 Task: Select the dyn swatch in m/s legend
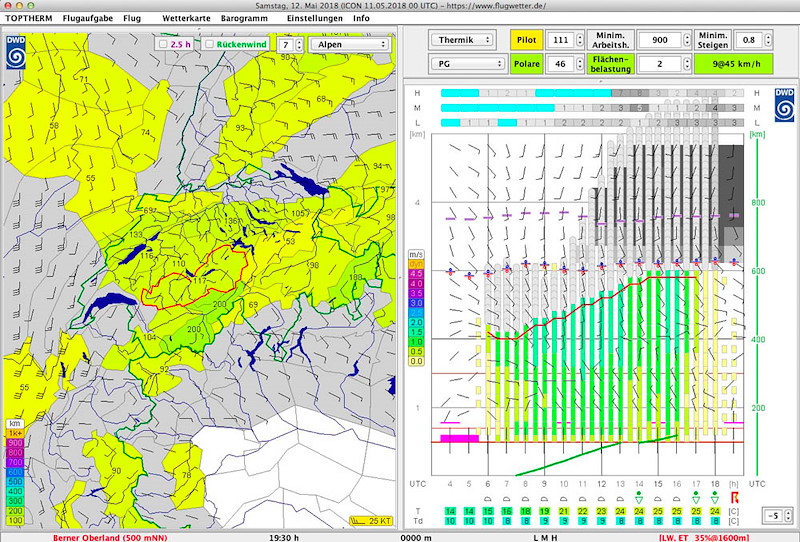click(416, 264)
